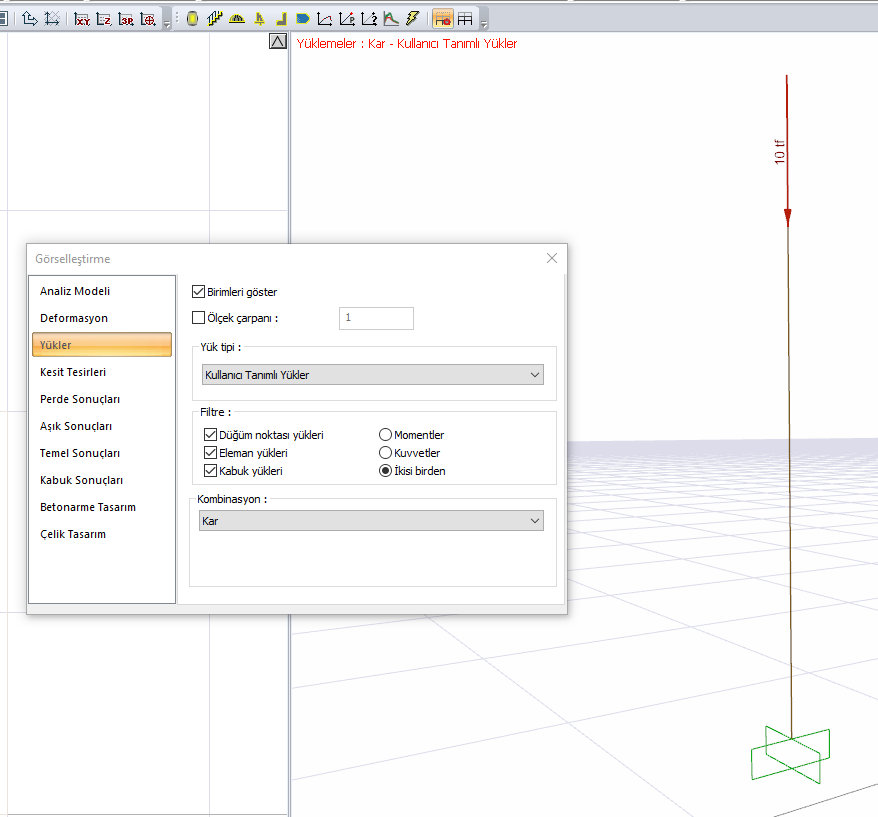This screenshot has width=878, height=817.
Task: Click the axis graph with P icon
Action: pos(347,19)
